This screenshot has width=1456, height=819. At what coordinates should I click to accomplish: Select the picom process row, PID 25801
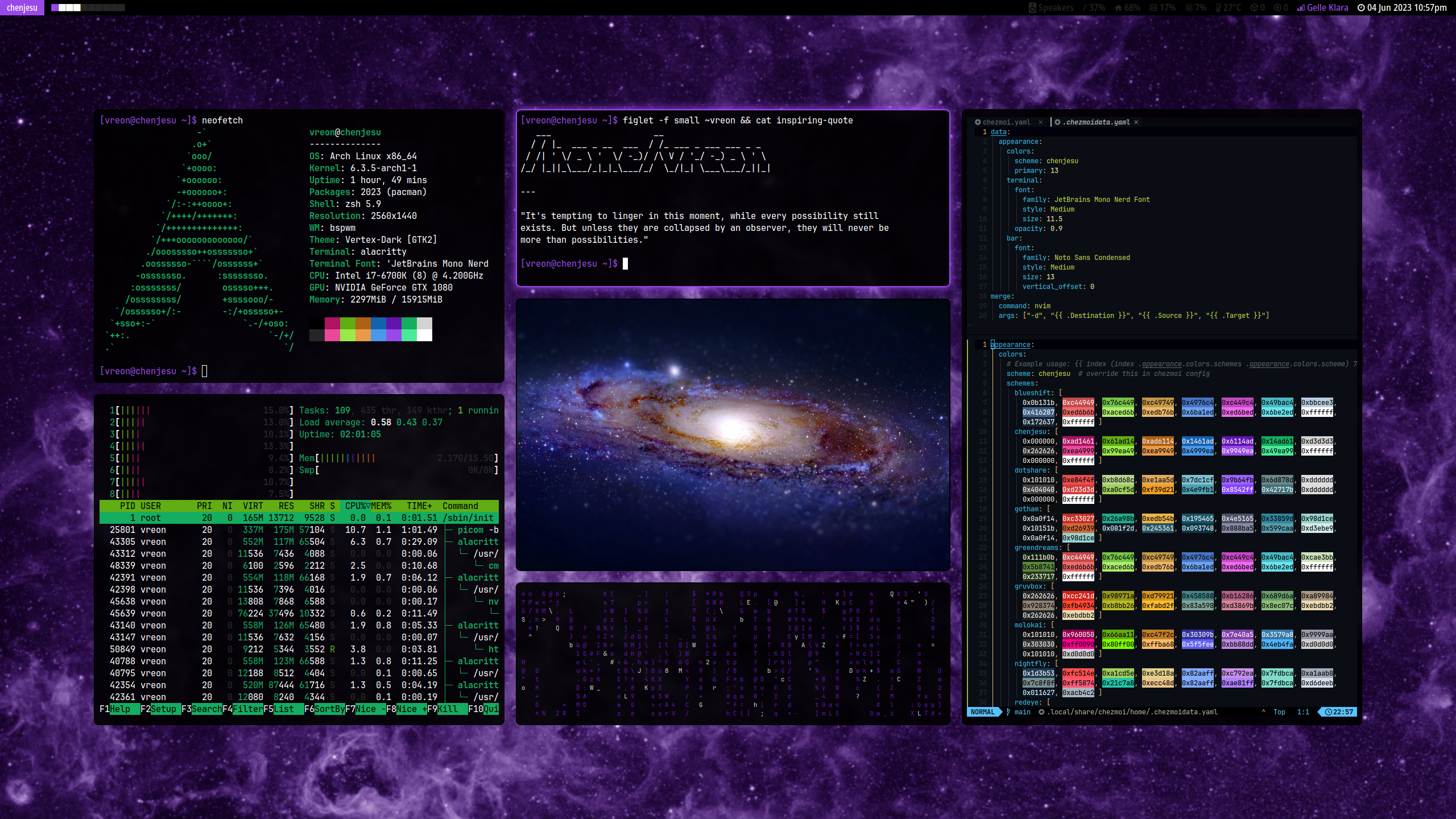[x=299, y=530]
